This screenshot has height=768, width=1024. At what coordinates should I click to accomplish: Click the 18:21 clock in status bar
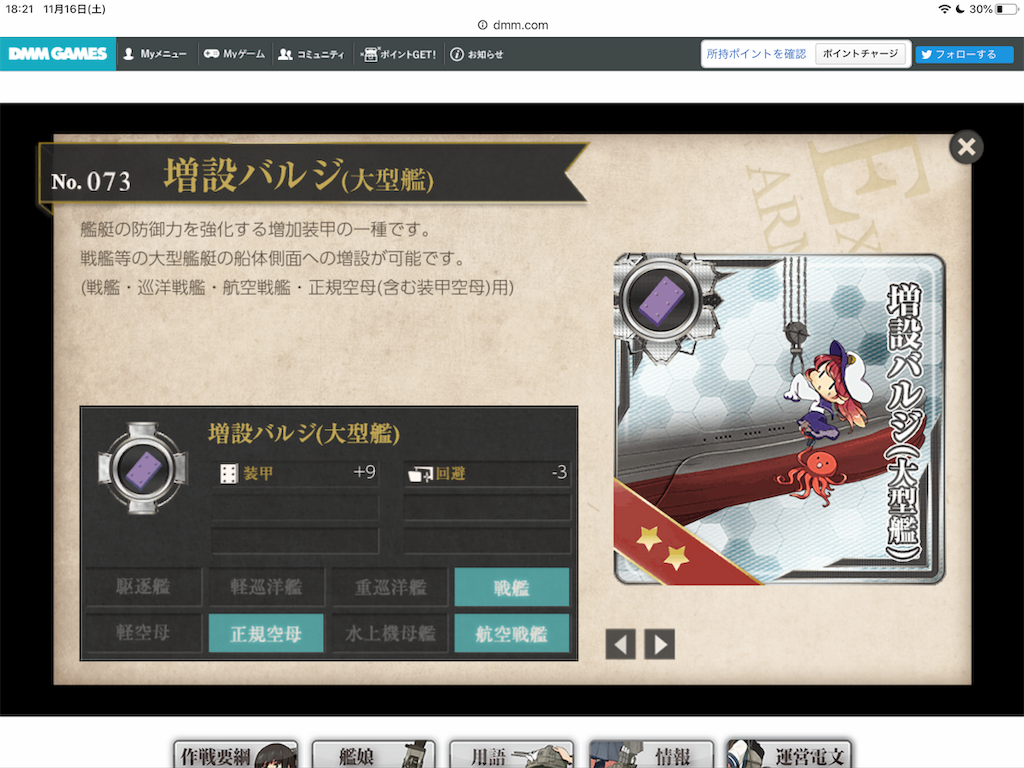tap(20, 9)
